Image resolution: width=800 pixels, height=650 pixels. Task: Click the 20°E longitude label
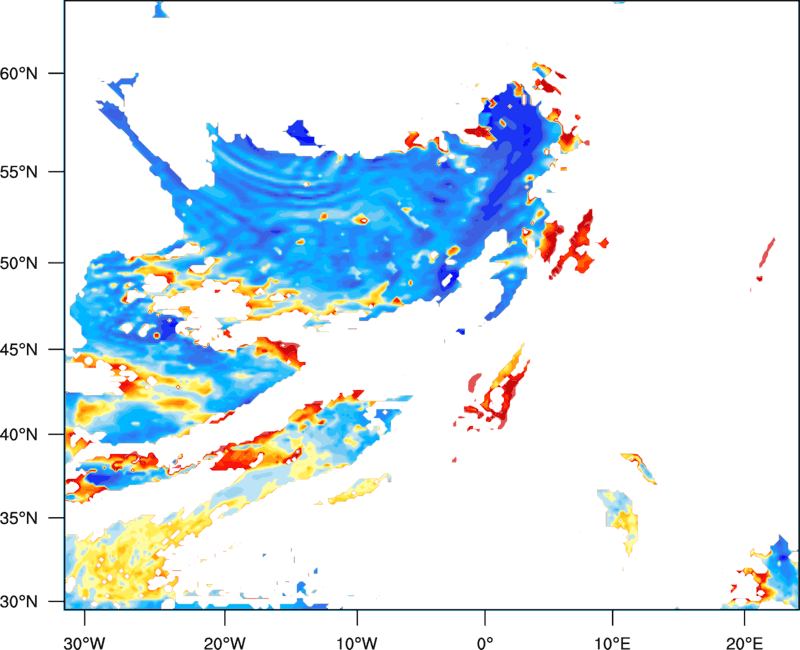coord(744,643)
